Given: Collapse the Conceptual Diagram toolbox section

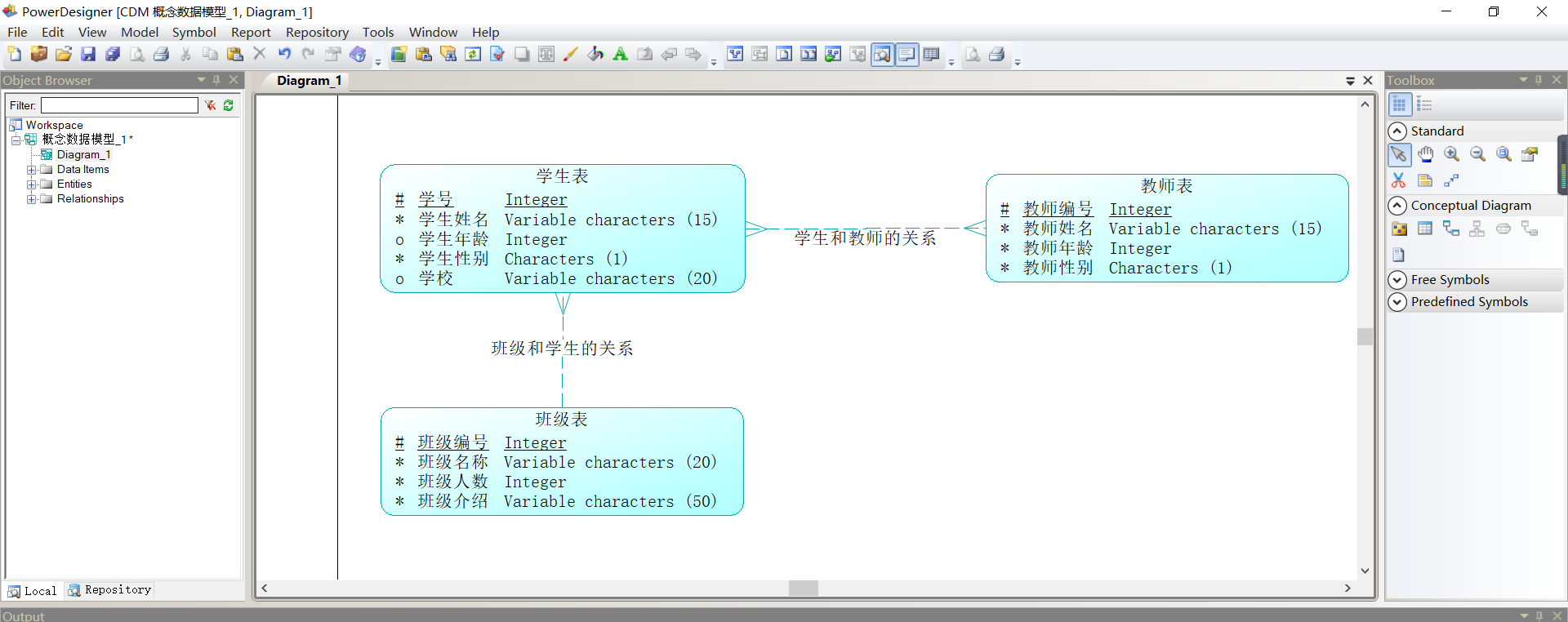Looking at the screenshot, I should (1397, 206).
